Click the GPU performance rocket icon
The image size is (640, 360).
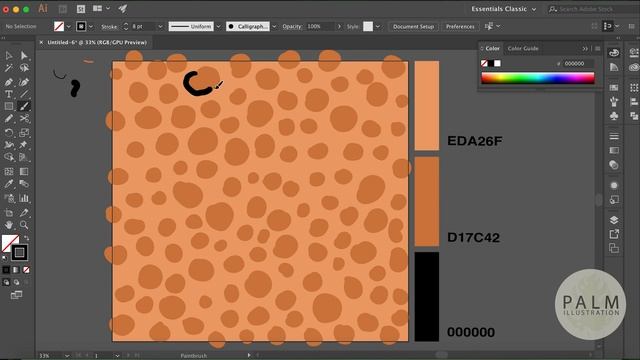pos(122,9)
